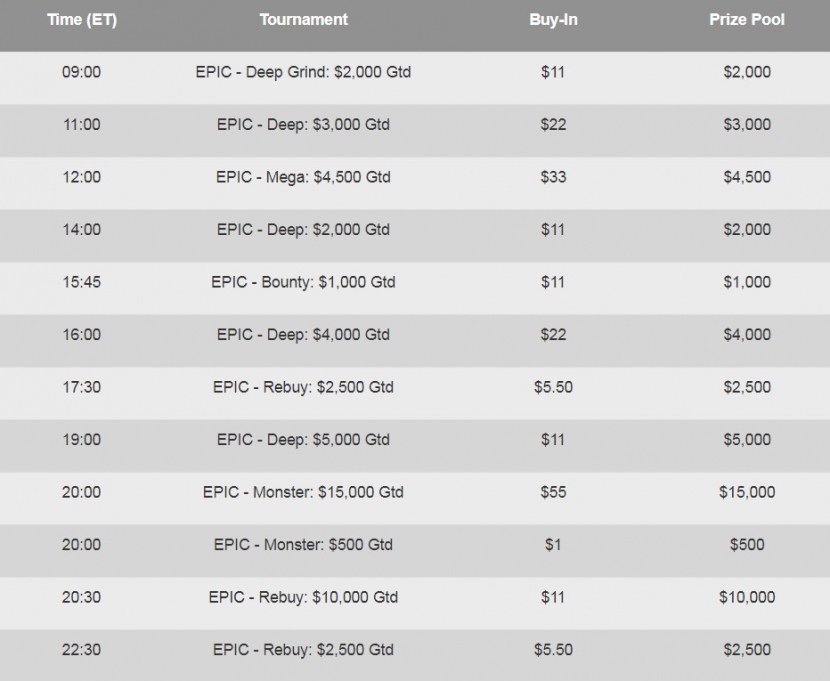Click the Tournament column header
The width and height of the screenshot is (830, 681).
coord(303,20)
